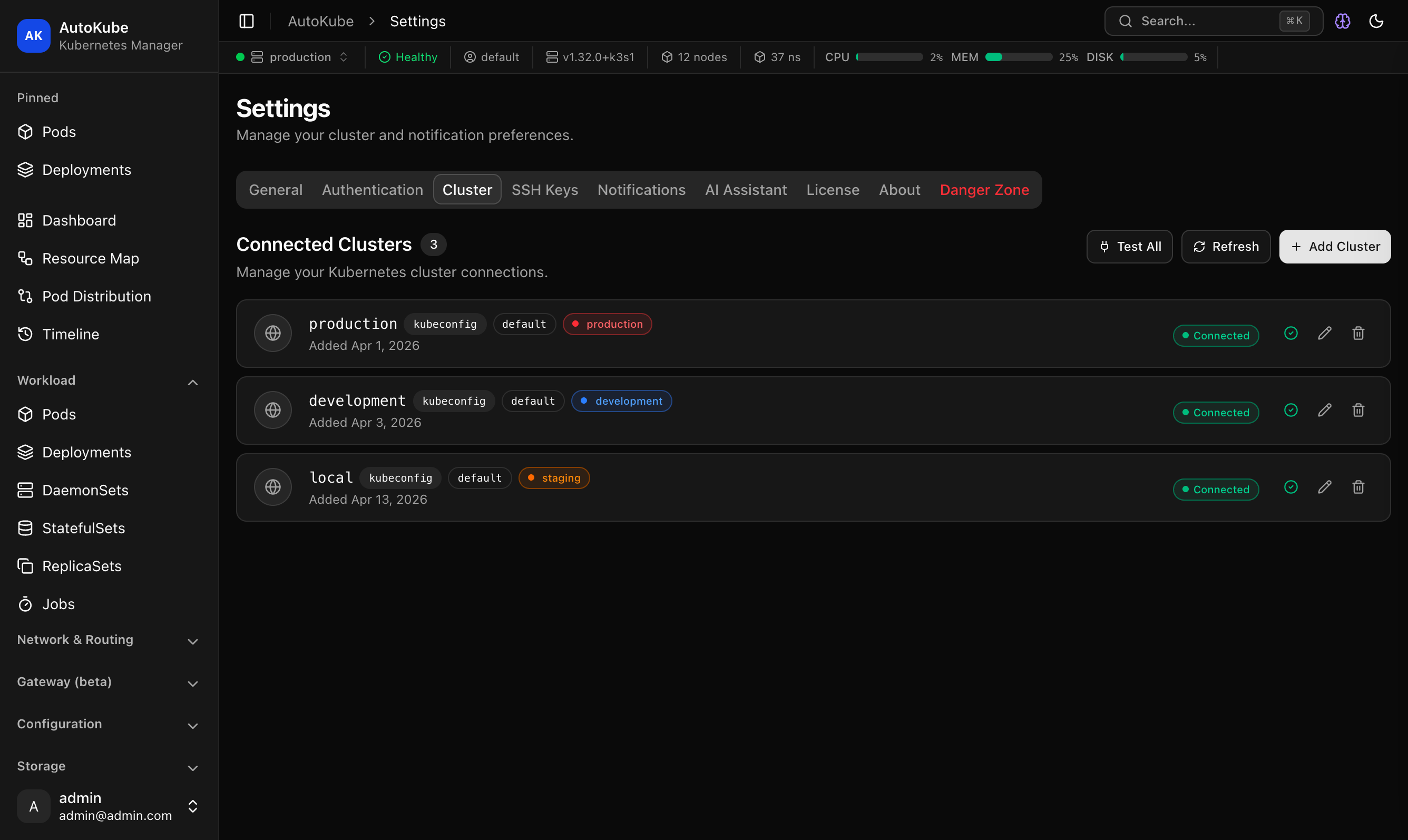
Task: Click the production cluster globe icon
Action: (273, 334)
